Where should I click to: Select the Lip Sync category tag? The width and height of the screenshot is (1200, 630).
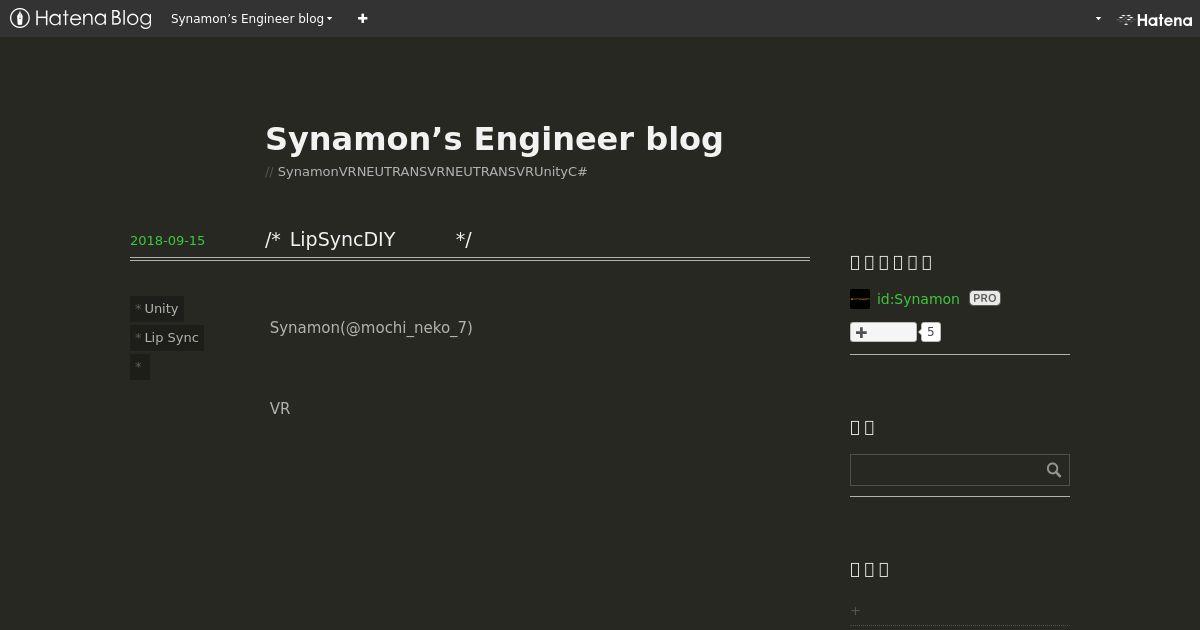coord(167,337)
